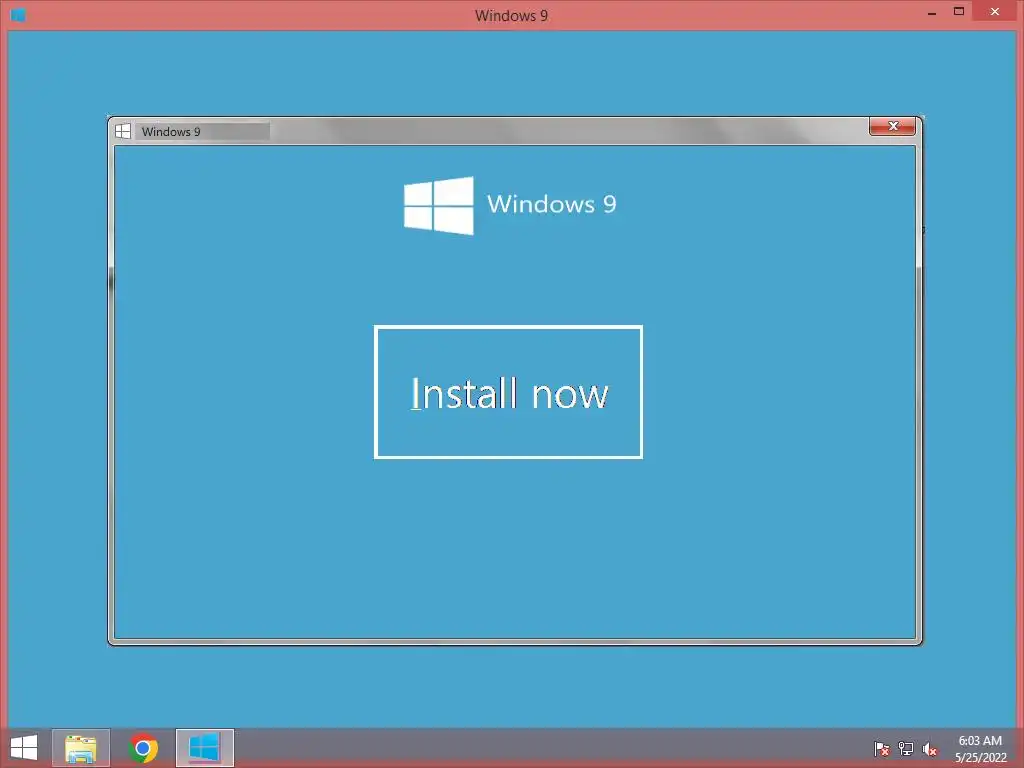Click the outer window's blue app icon

click(18, 14)
